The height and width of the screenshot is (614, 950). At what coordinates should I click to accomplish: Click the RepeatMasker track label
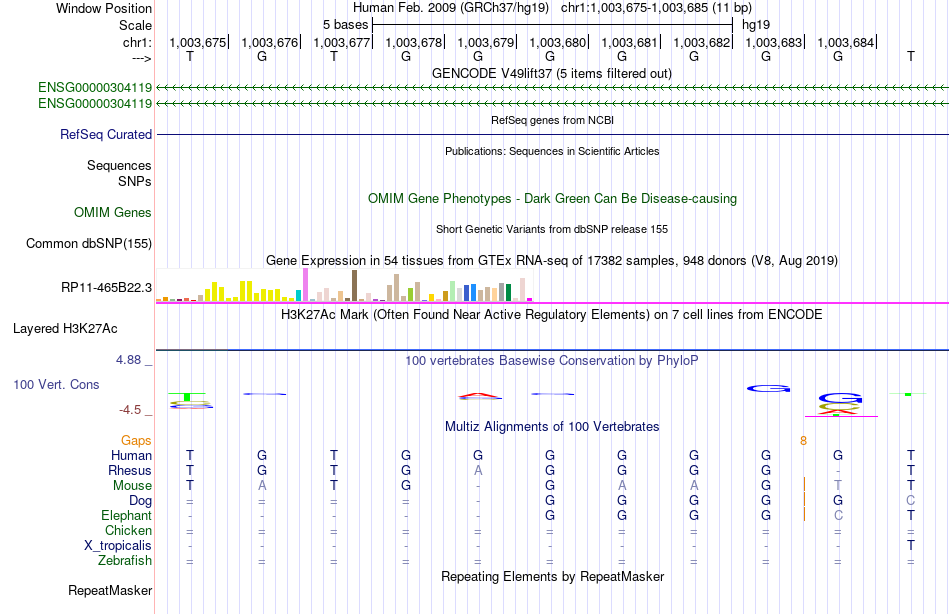coord(110,590)
